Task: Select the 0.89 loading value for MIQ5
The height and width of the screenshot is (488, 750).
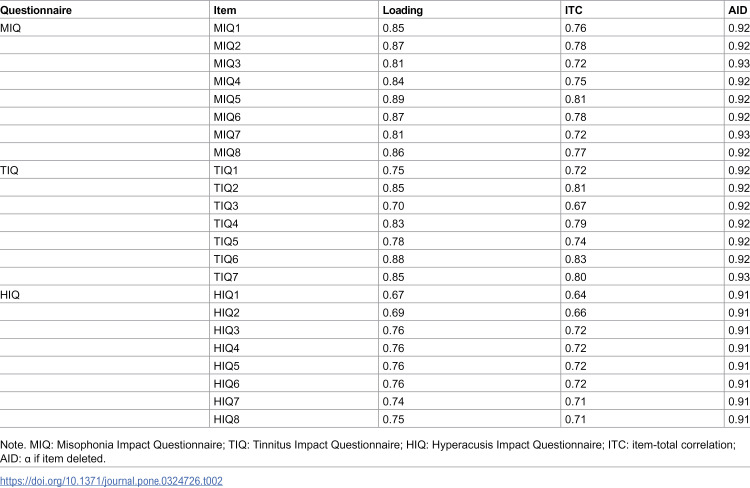Action: (393, 99)
